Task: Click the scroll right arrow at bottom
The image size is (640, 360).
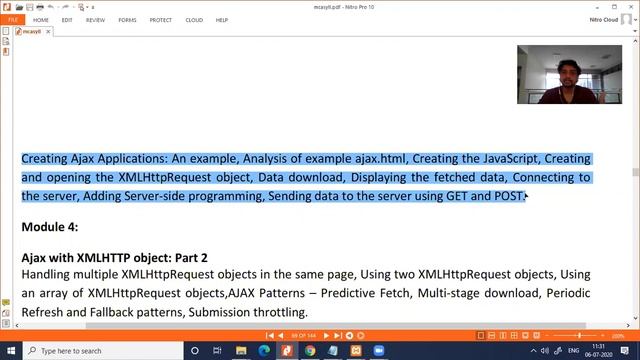Action: pos(629,326)
